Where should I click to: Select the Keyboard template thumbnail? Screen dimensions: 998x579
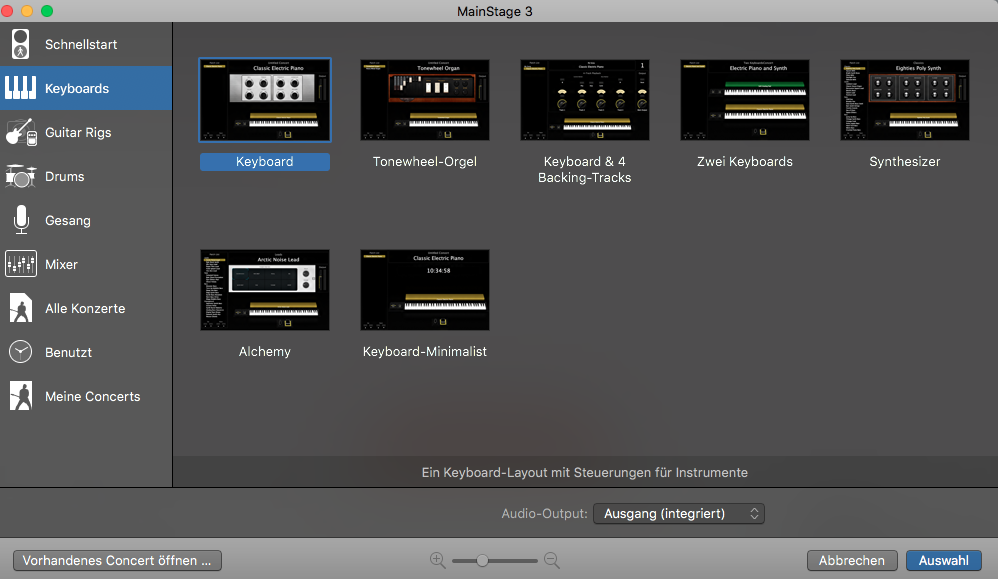(x=265, y=100)
